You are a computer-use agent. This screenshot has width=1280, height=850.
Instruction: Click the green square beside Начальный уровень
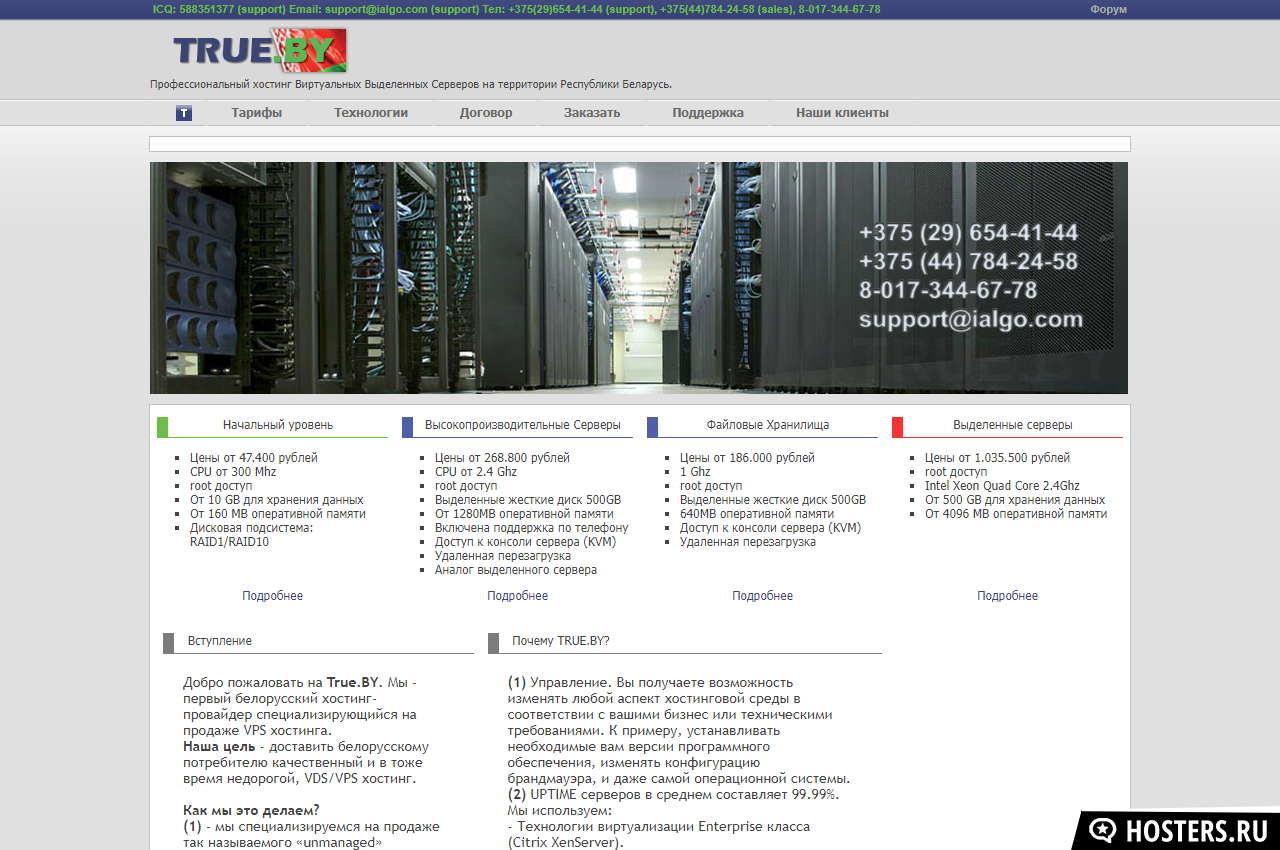[162, 427]
